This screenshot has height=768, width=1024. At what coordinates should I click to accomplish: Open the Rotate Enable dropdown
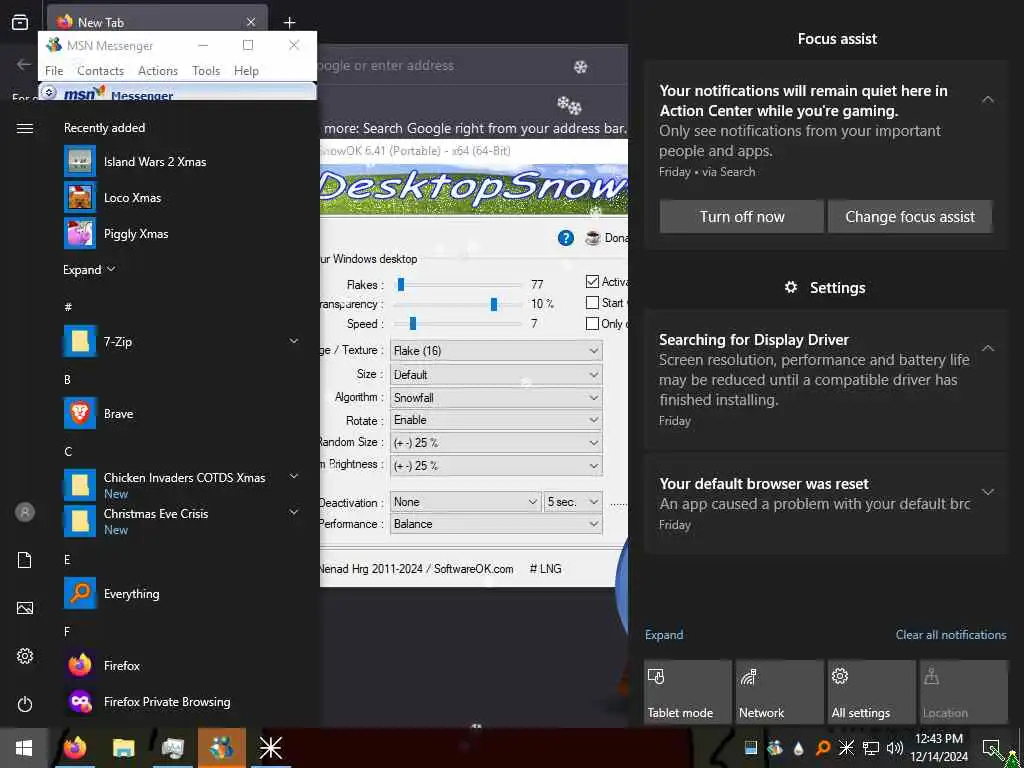(496, 420)
